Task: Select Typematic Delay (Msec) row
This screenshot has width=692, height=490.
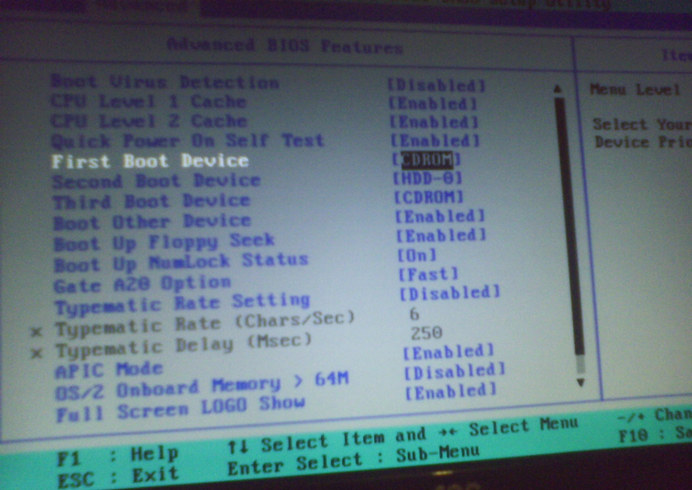Action: [x=184, y=346]
